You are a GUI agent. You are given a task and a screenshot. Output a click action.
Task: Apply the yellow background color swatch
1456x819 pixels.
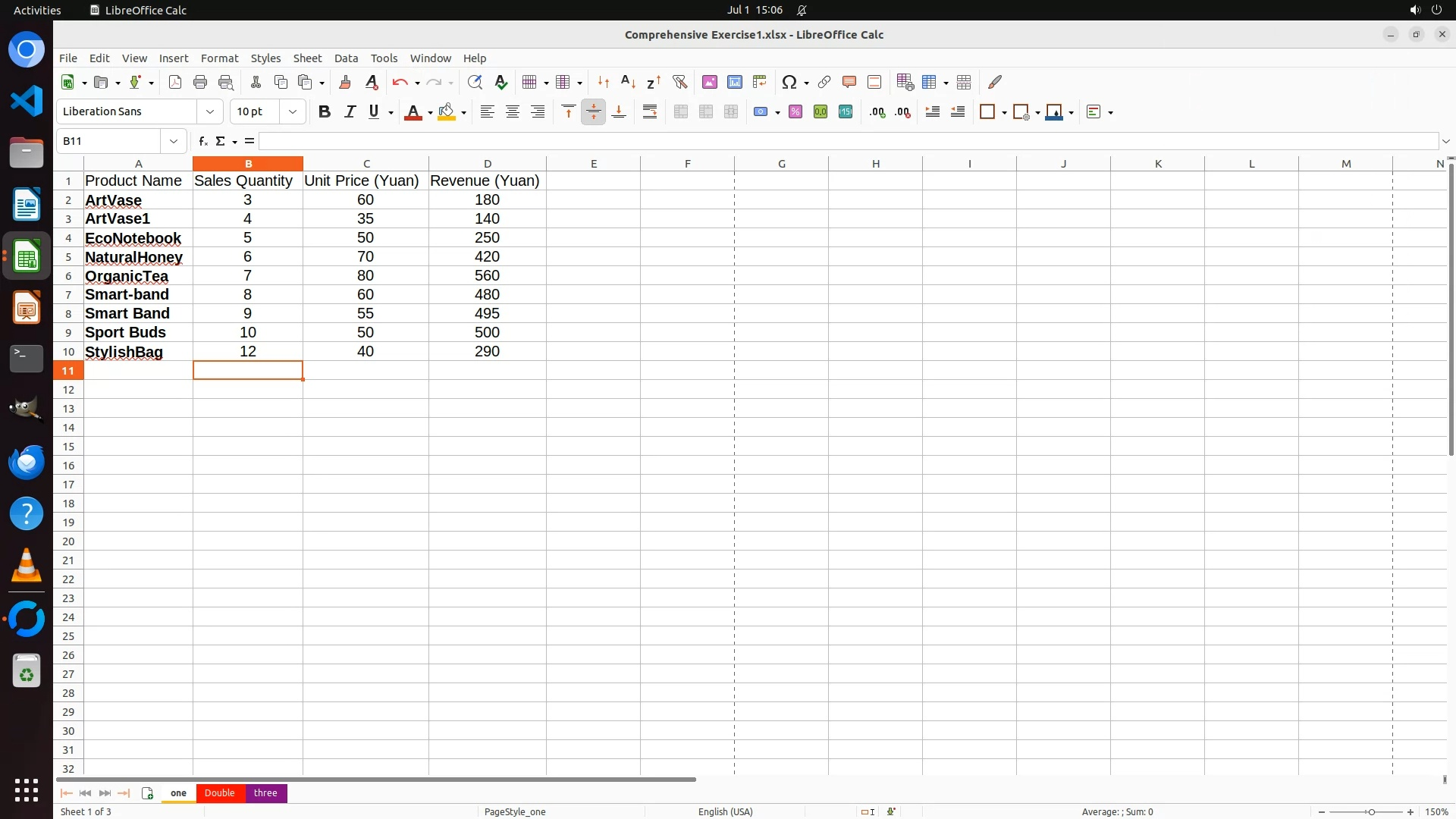click(x=447, y=111)
